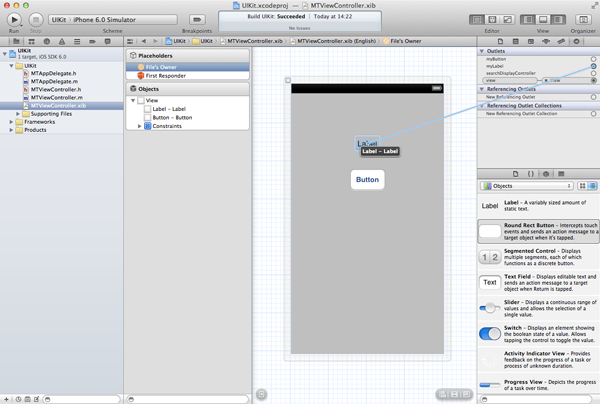600x404 pixels.
Task: Select the Switch object in library
Action: click(538, 334)
